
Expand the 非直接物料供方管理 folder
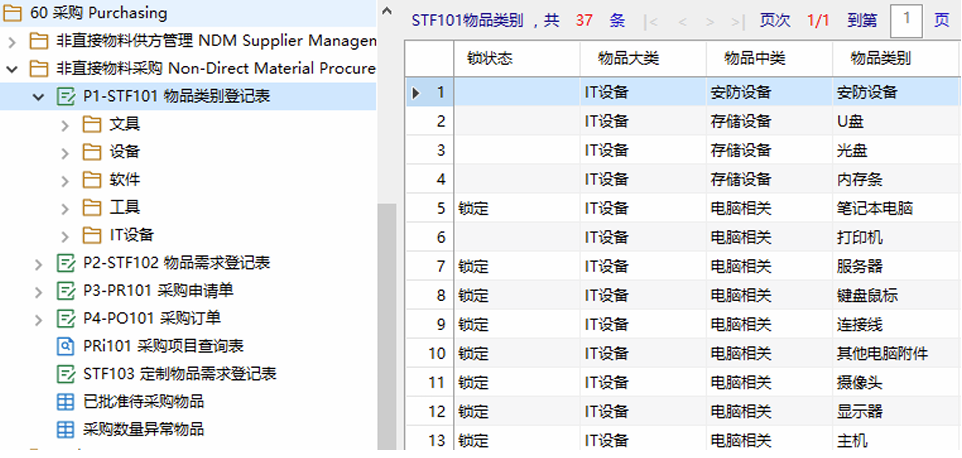point(12,41)
